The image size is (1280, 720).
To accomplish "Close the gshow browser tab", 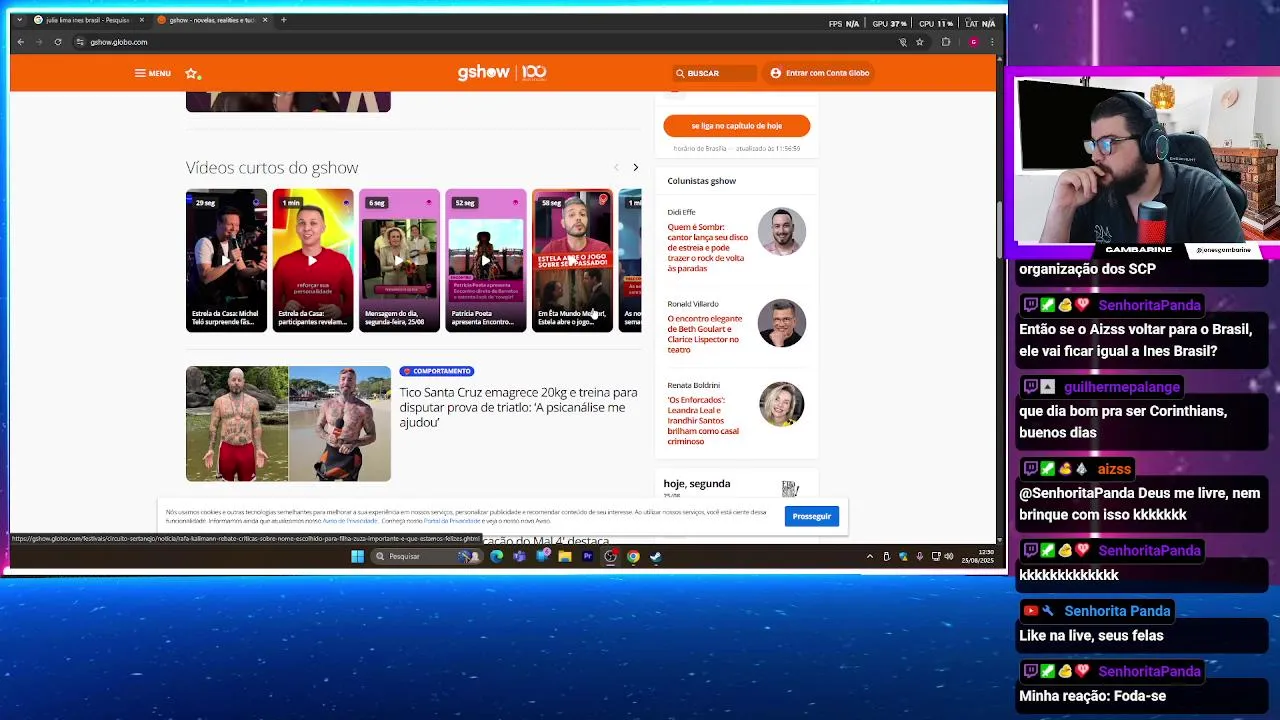I will click(265, 20).
